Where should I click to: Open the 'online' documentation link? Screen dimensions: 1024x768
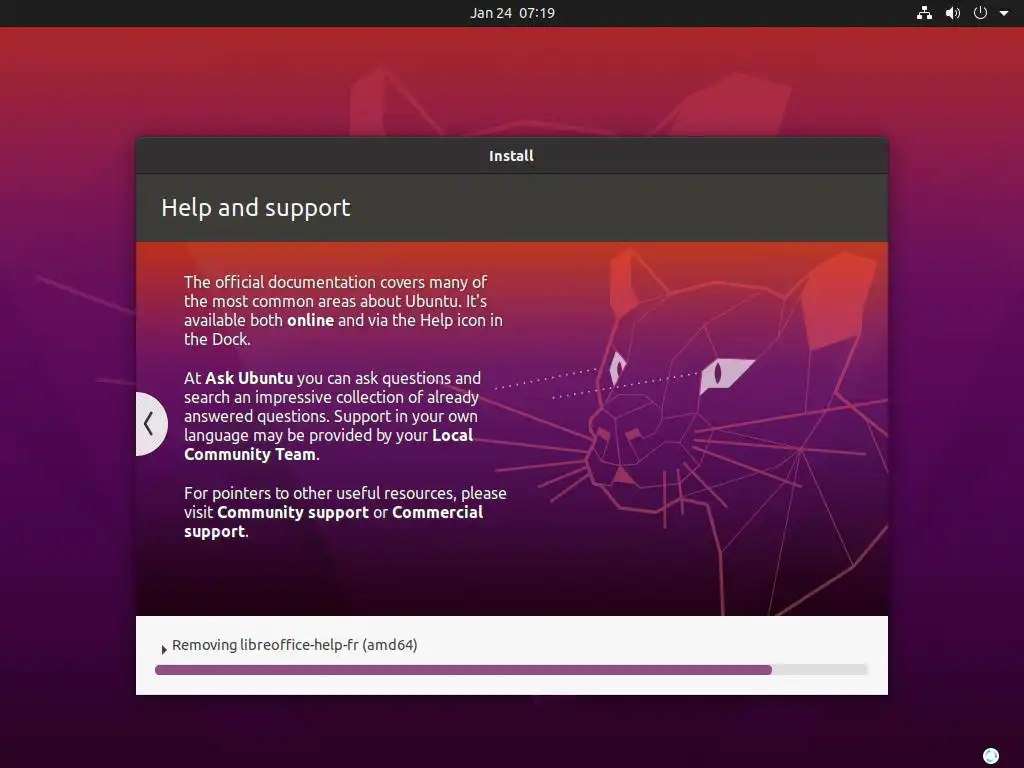[310, 320]
